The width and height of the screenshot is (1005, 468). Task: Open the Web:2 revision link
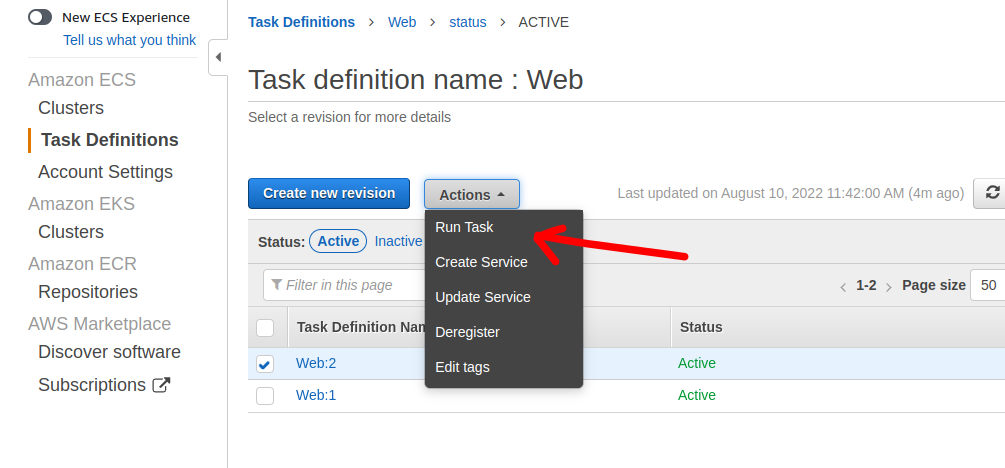316,364
